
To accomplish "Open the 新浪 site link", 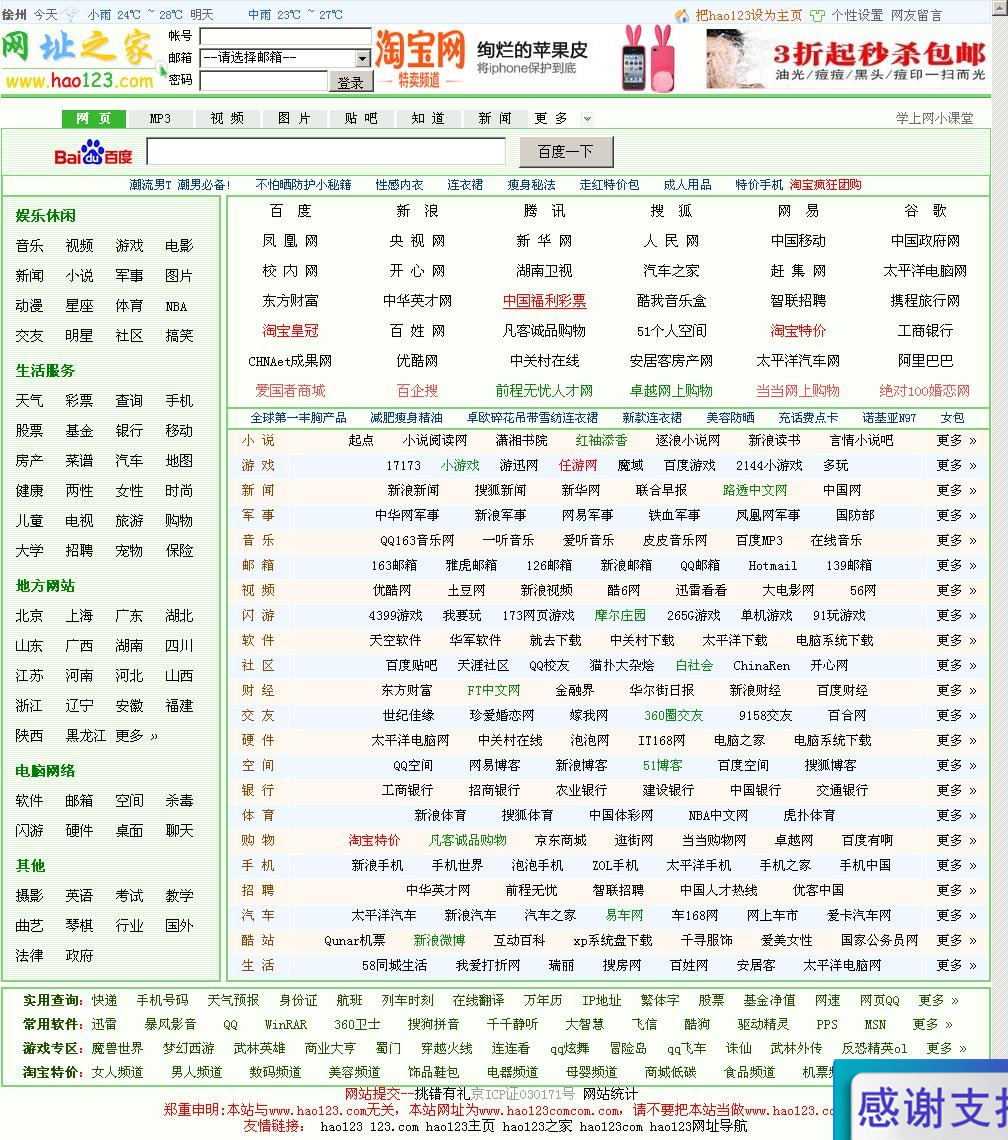I will tap(417, 211).
